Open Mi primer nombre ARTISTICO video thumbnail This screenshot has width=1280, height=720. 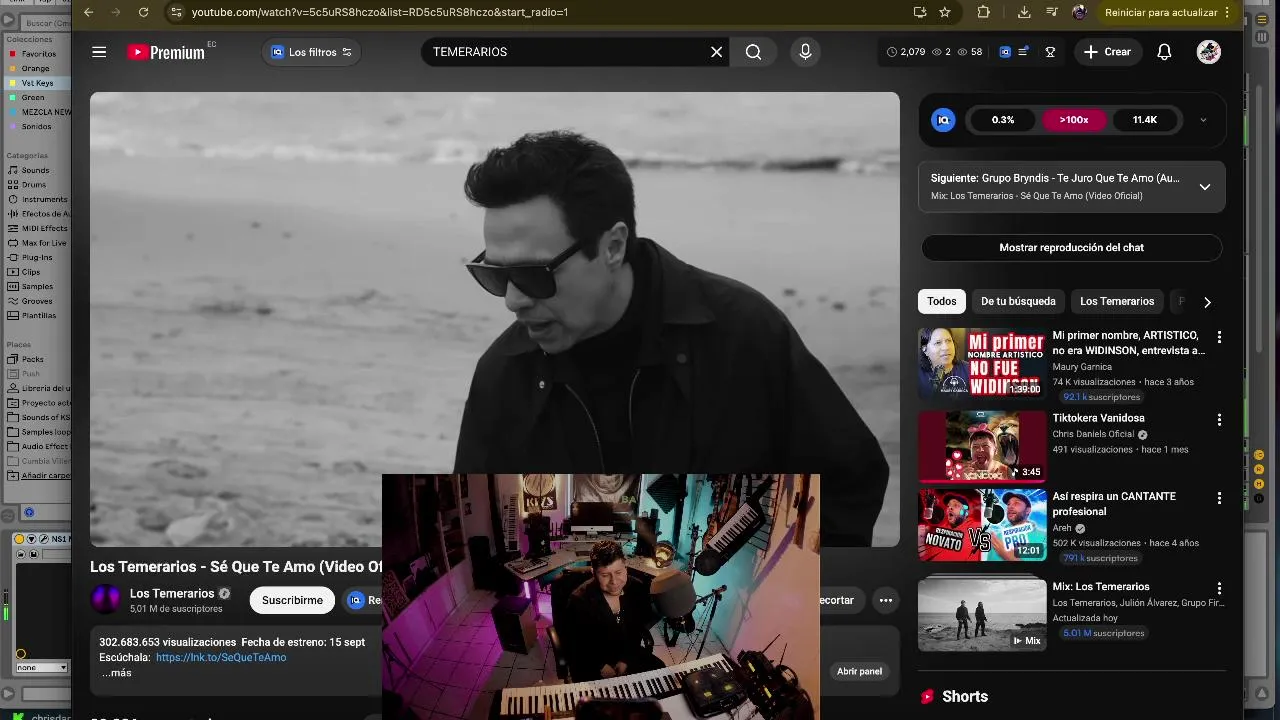(982, 363)
